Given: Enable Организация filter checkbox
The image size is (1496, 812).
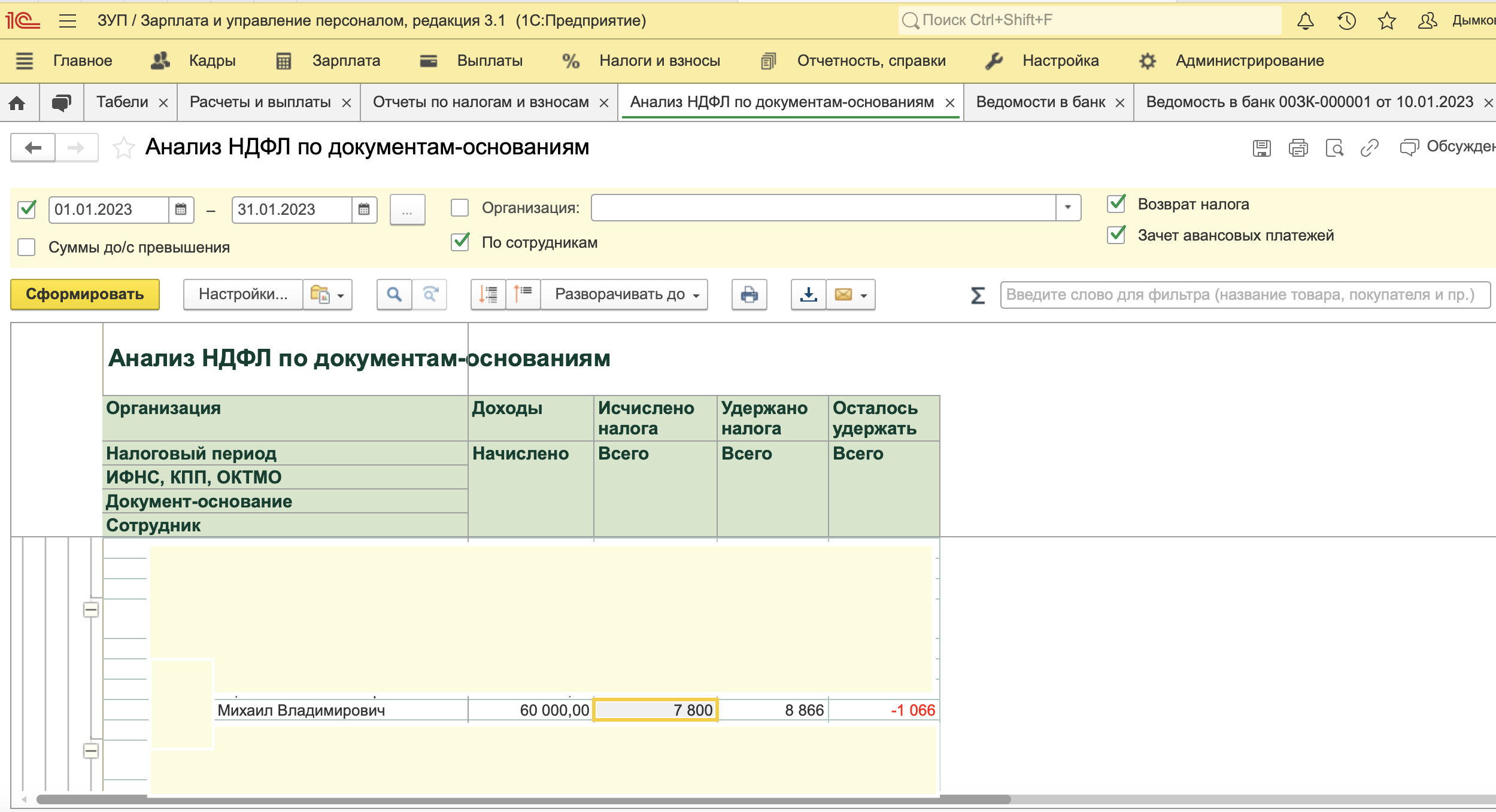Looking at the screenshot, I should tap(460, 208).
